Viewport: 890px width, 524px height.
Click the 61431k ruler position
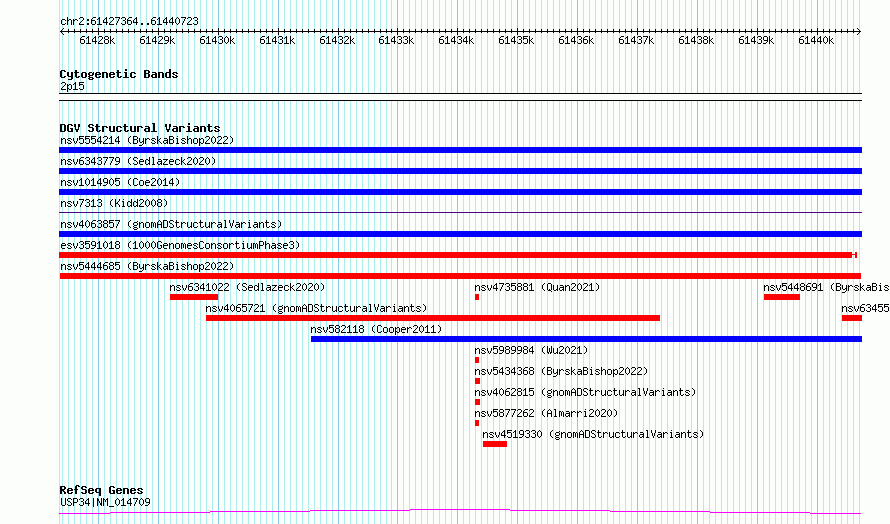coord(277,40)
